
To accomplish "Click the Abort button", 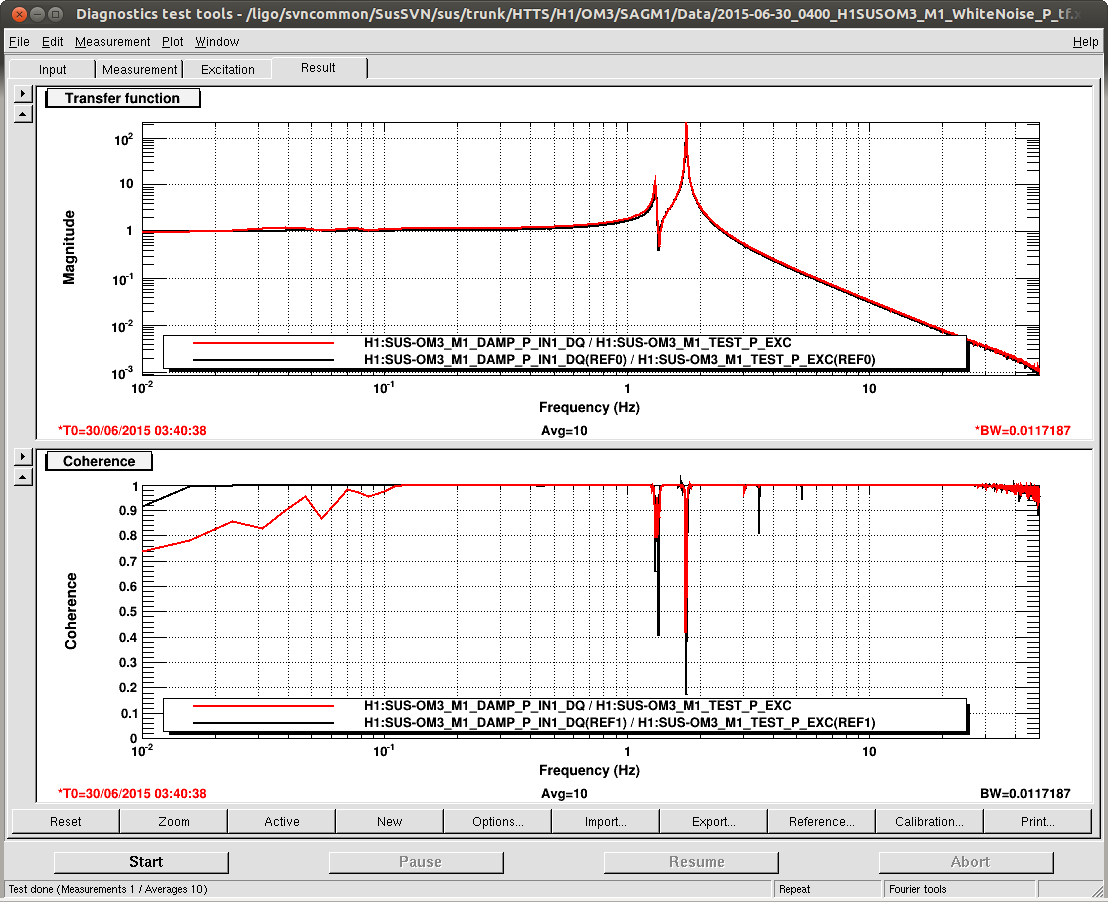I will point(966,862).
